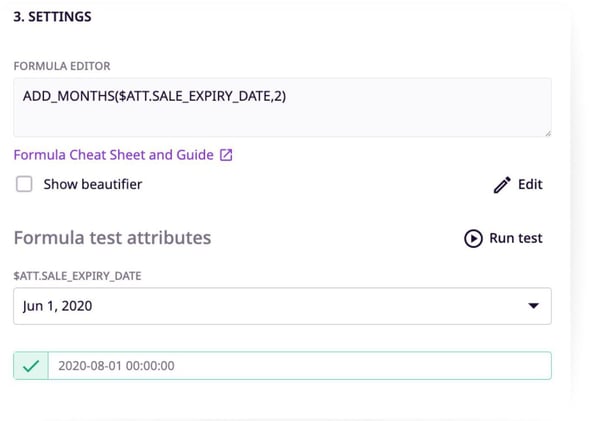
Task: Click the Run test label
Action: pyautogui.click(x=515, y=238)
